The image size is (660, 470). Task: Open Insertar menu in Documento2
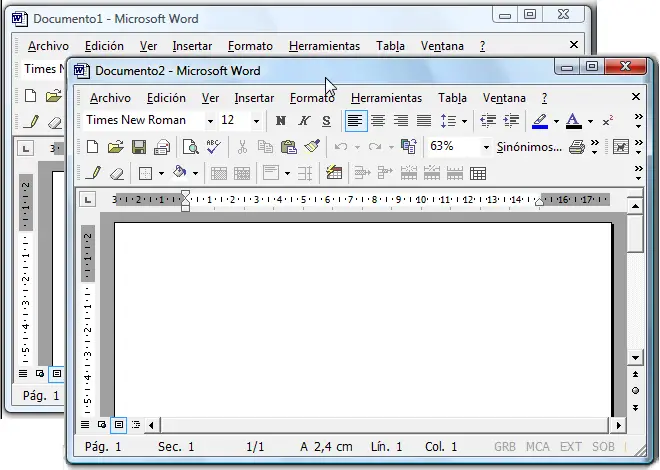(254, 98)
